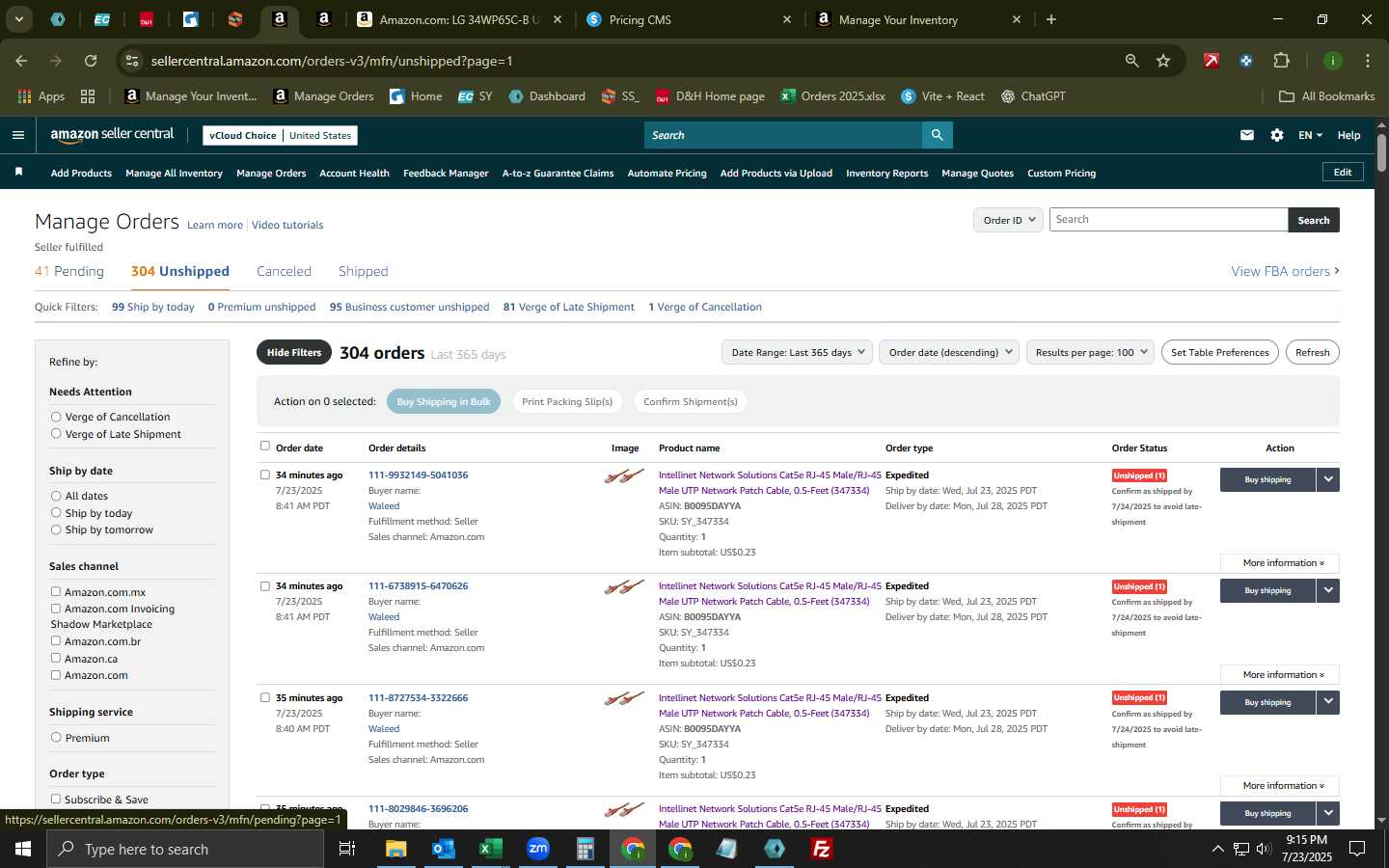1389x868 pixels.
Task: Open a new browser tab with plus icon
Action: tap(1051, 19)
